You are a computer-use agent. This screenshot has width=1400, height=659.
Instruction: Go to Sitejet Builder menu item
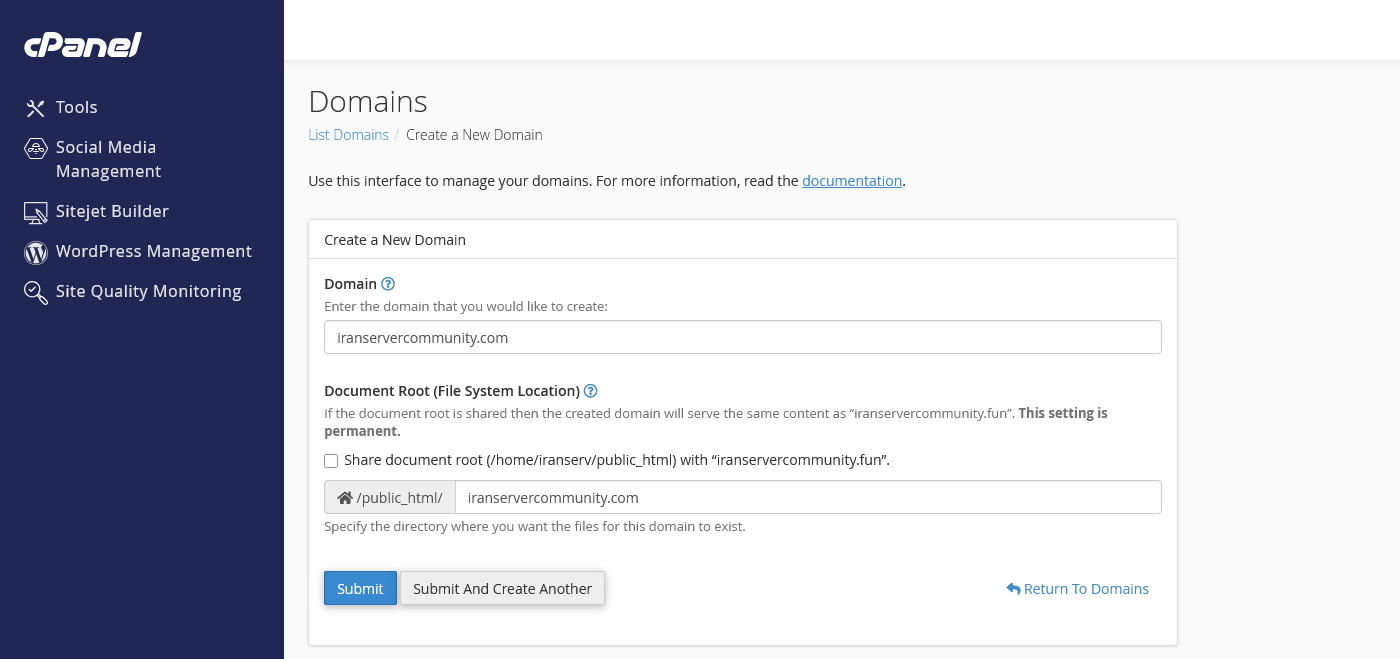point(112,211)
